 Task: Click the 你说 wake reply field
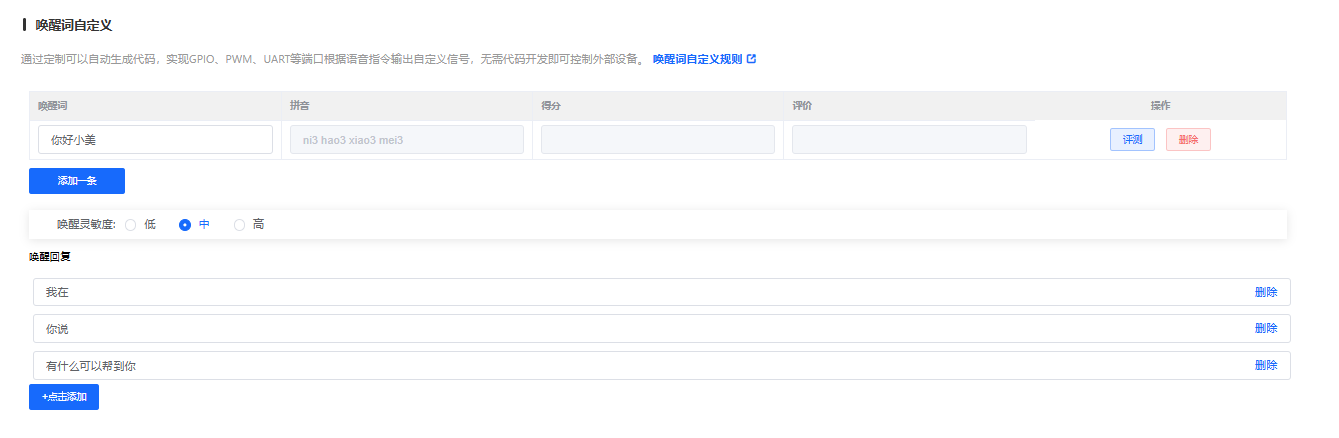coord(640,329)
